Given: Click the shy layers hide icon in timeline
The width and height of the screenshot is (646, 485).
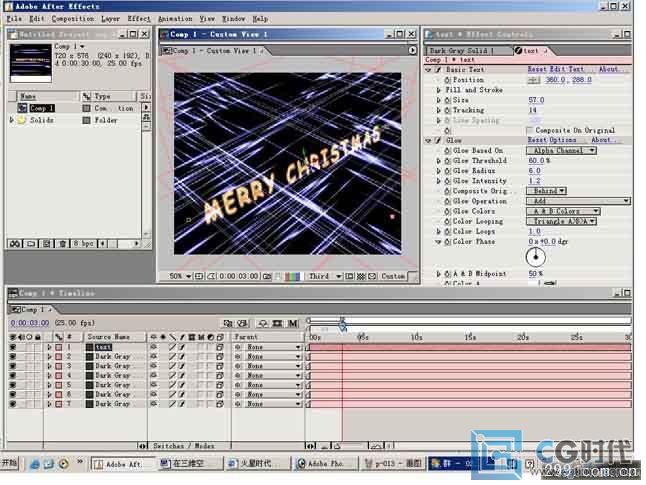Looking at the screenshot, I should 262,323.
